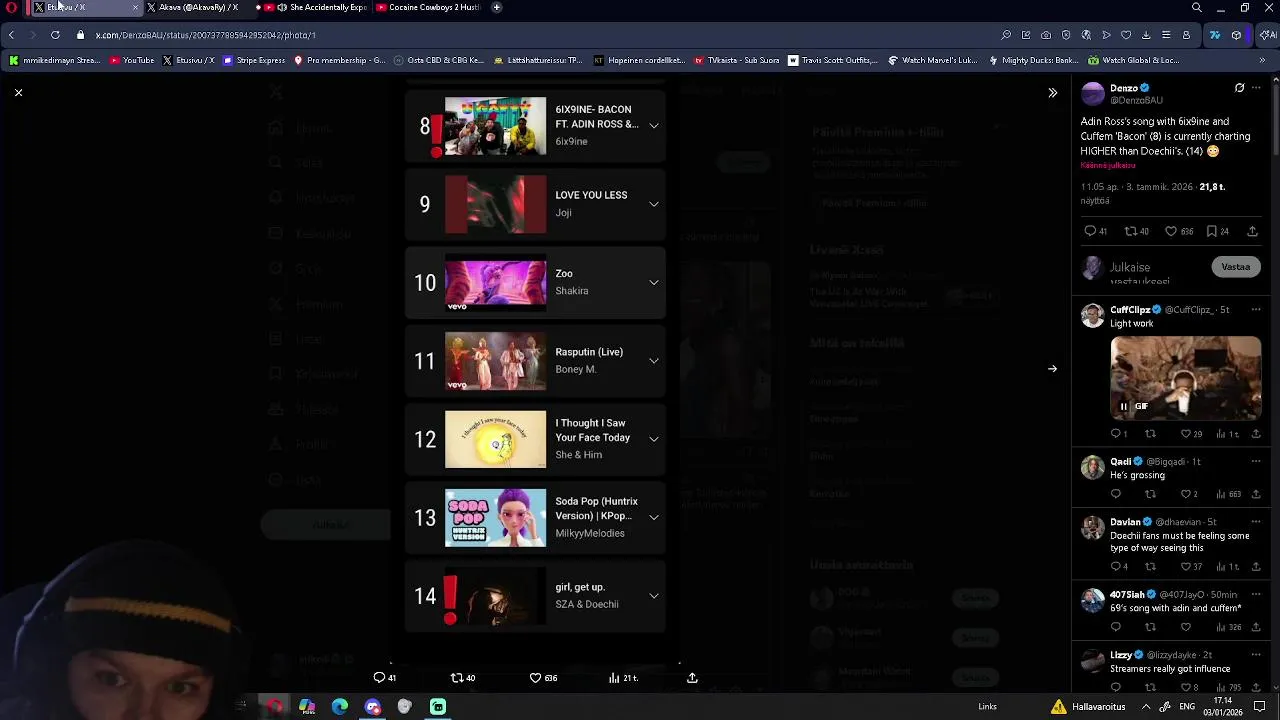Expand the 6IX9INE- BACON chart entry
The height and width of the screenshot is (720, 1280).
pos(653,126)
